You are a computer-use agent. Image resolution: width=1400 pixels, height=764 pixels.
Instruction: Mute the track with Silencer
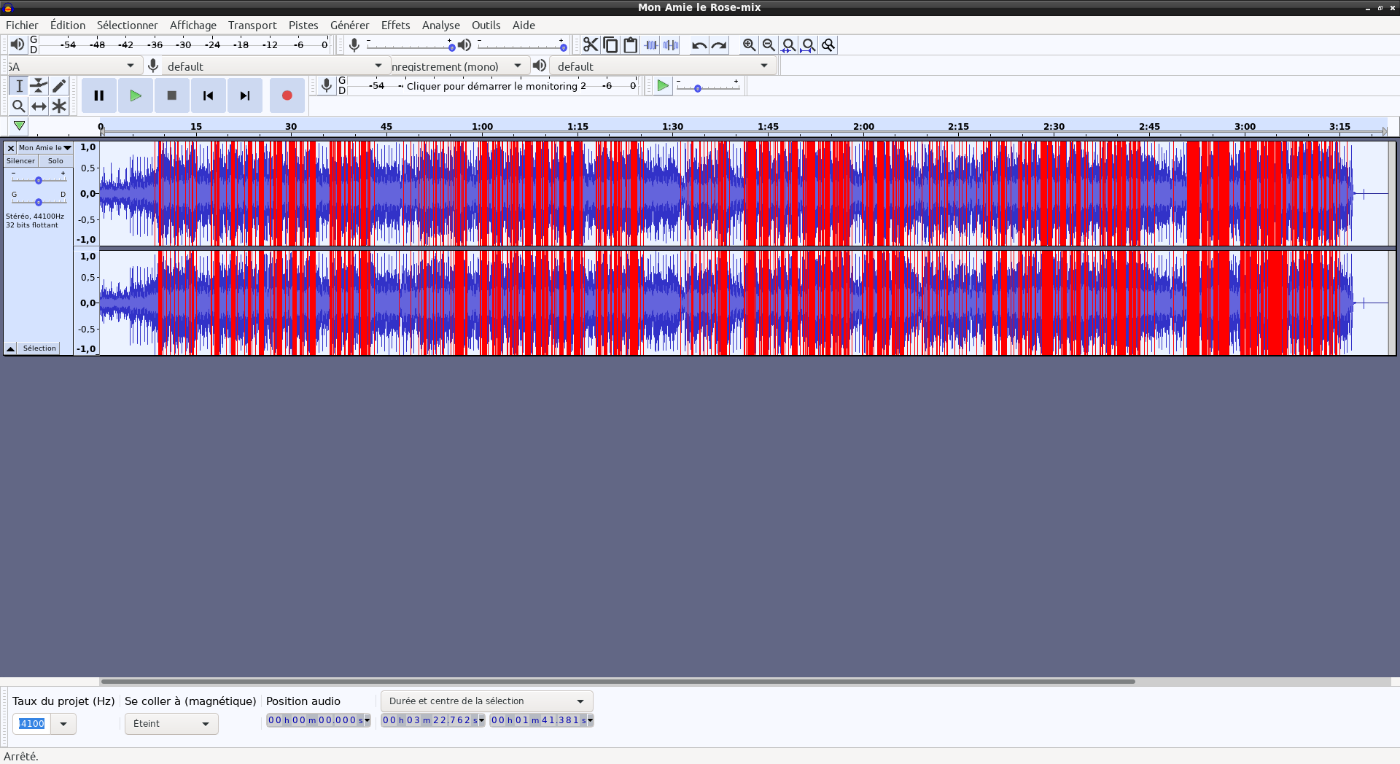(21, 160)
